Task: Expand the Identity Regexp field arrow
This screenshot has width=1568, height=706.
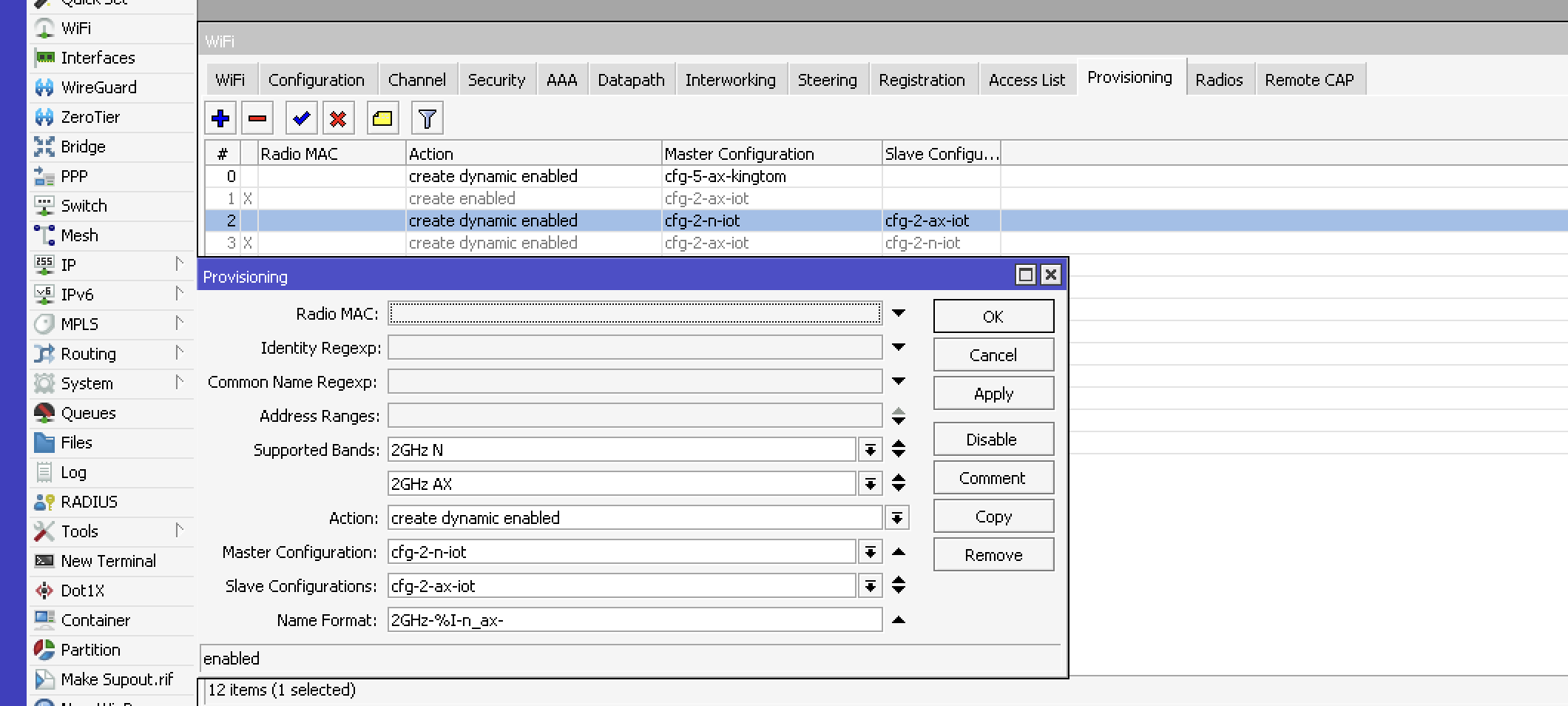Action: tap(899, 347)
